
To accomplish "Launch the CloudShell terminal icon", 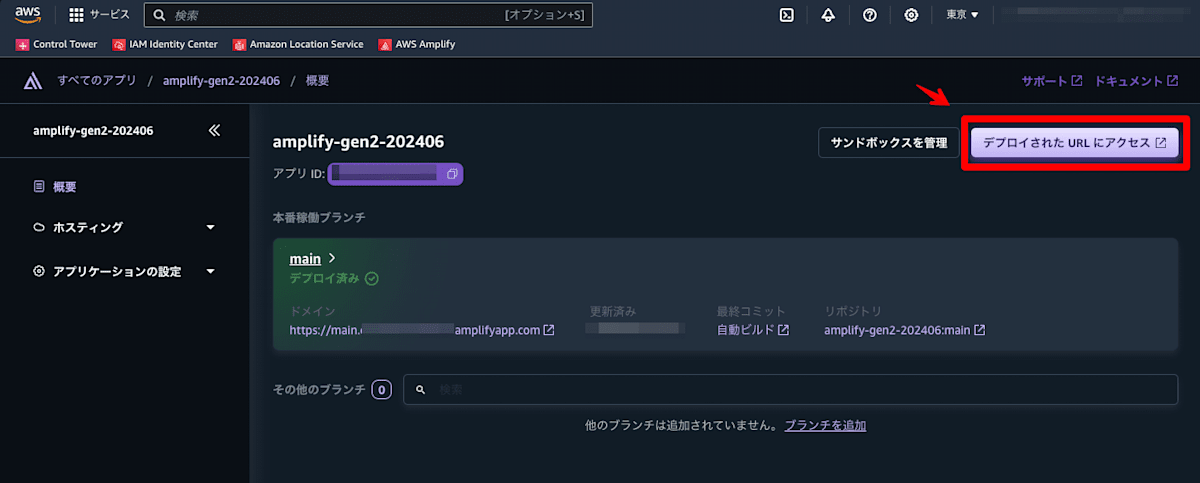I will [787, 15].
